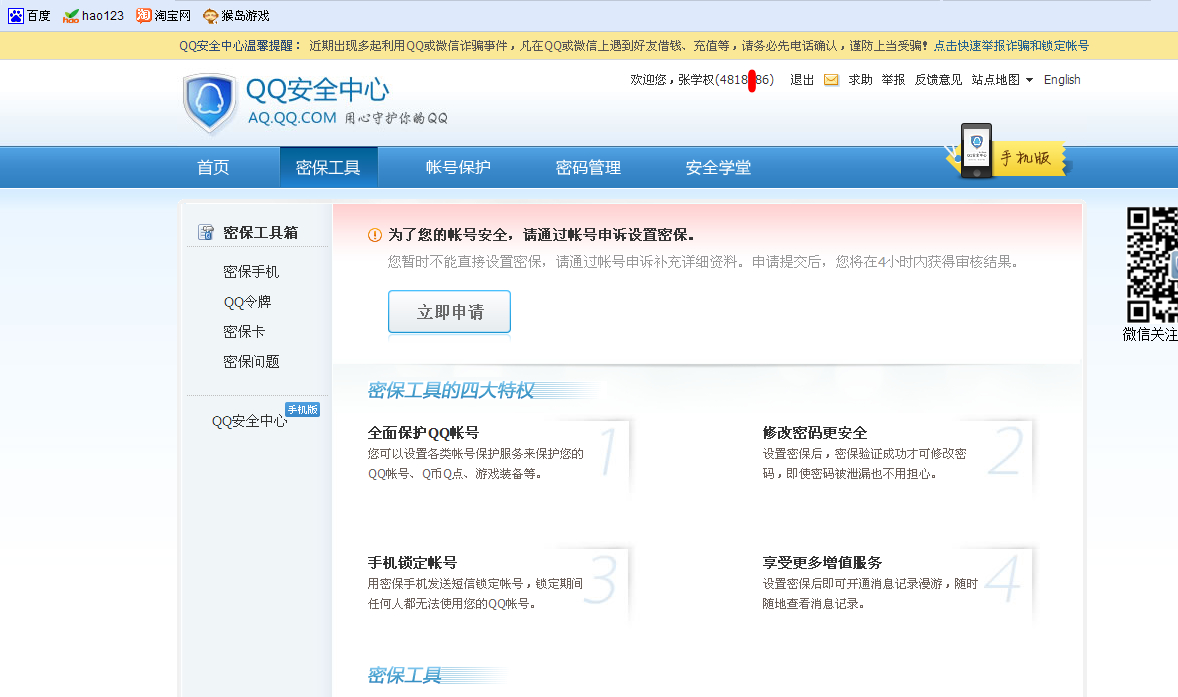Open the 安全学堂 navigation tab
Viewport: 1178px width, 697px height.
click(x=718, y=167)
